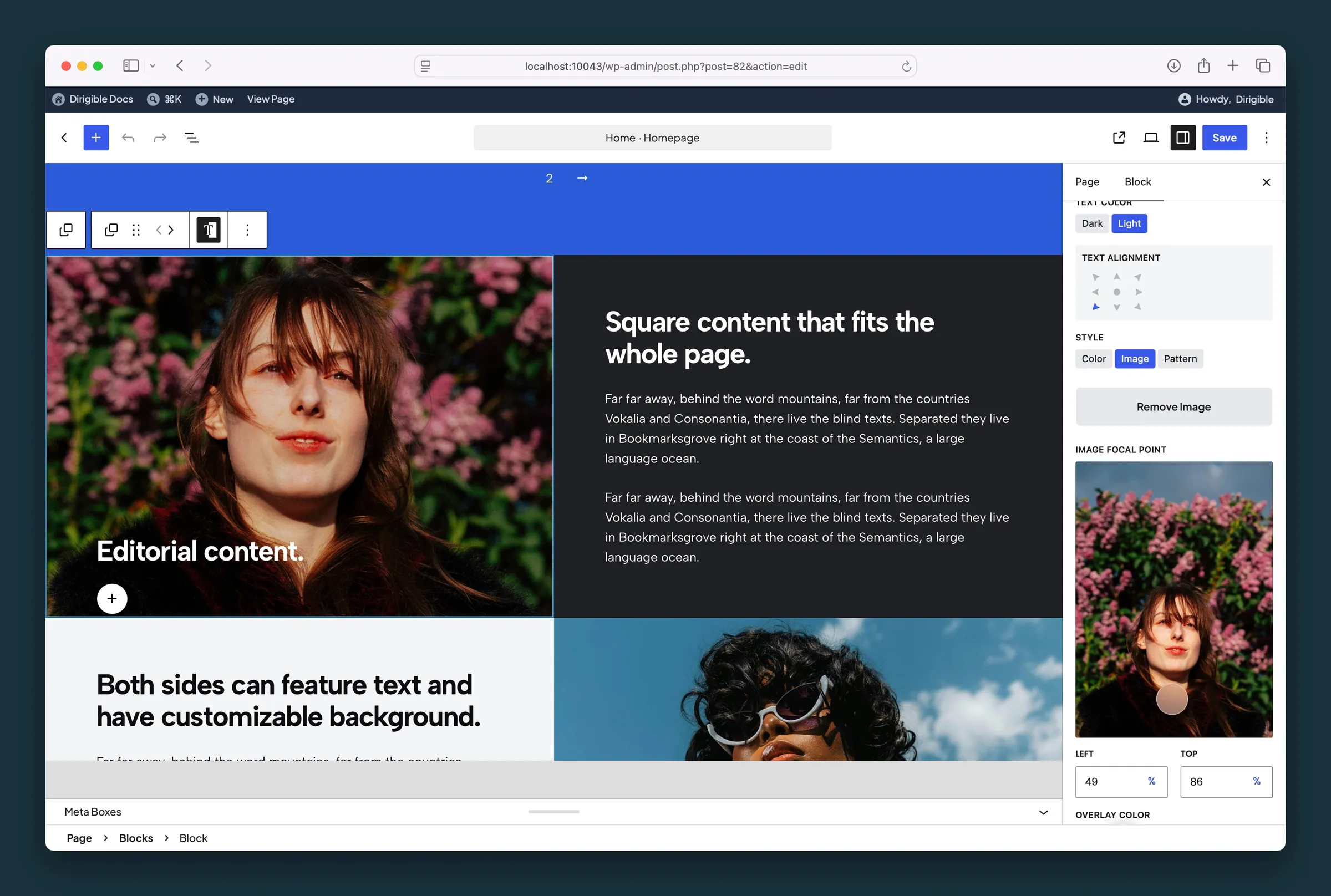Switch to the Block settings tab

pos(1138,182)
